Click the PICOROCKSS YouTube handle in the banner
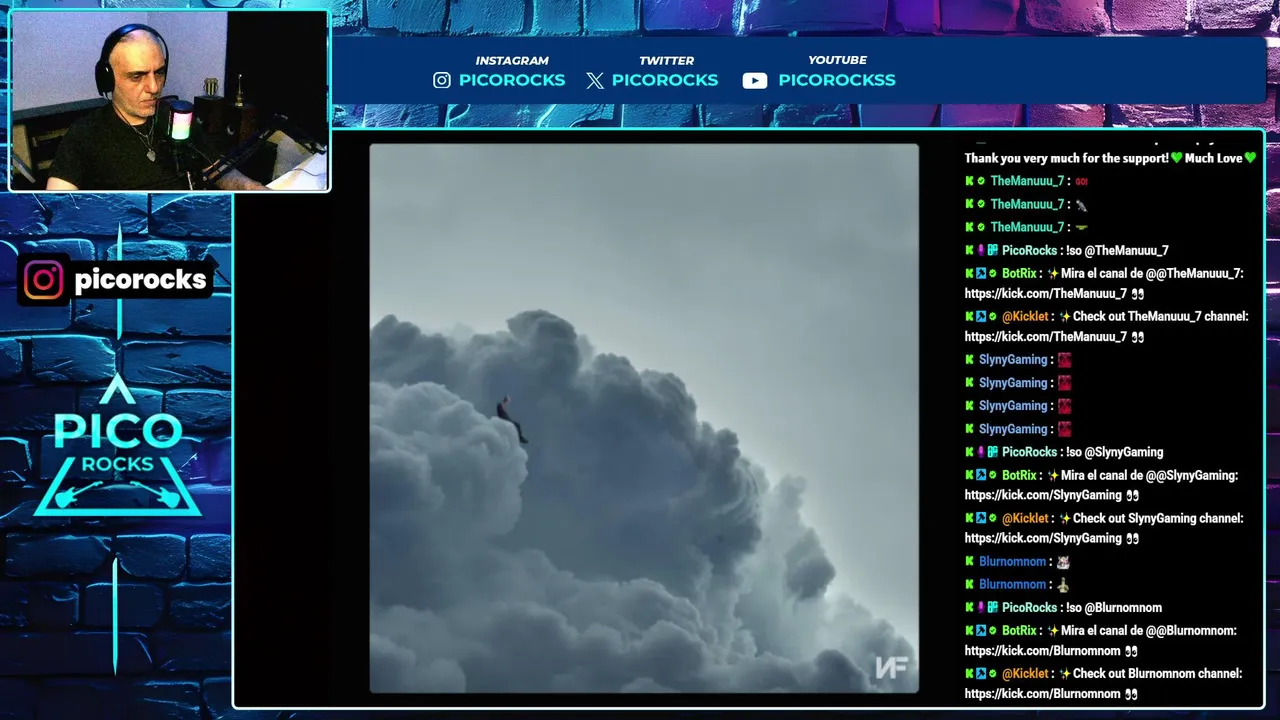 coord(837,80)
